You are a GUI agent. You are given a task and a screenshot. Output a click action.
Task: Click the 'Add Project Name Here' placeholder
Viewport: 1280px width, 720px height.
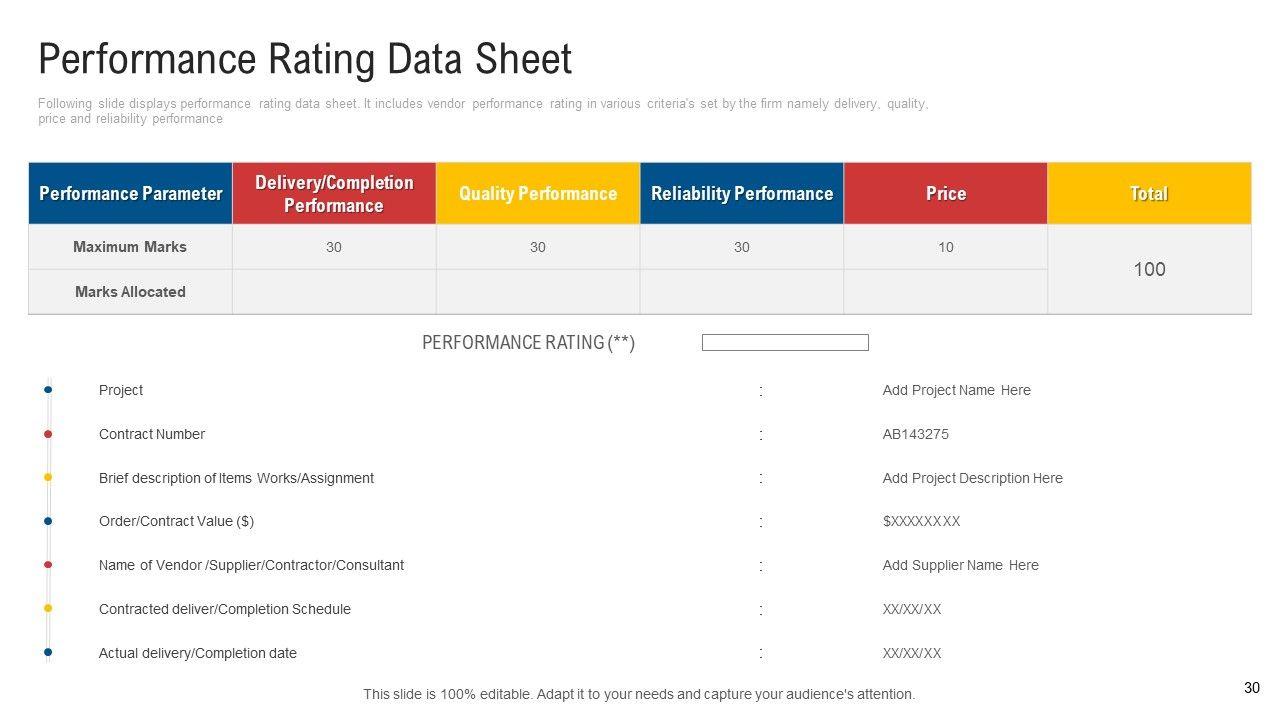point(956,390)
